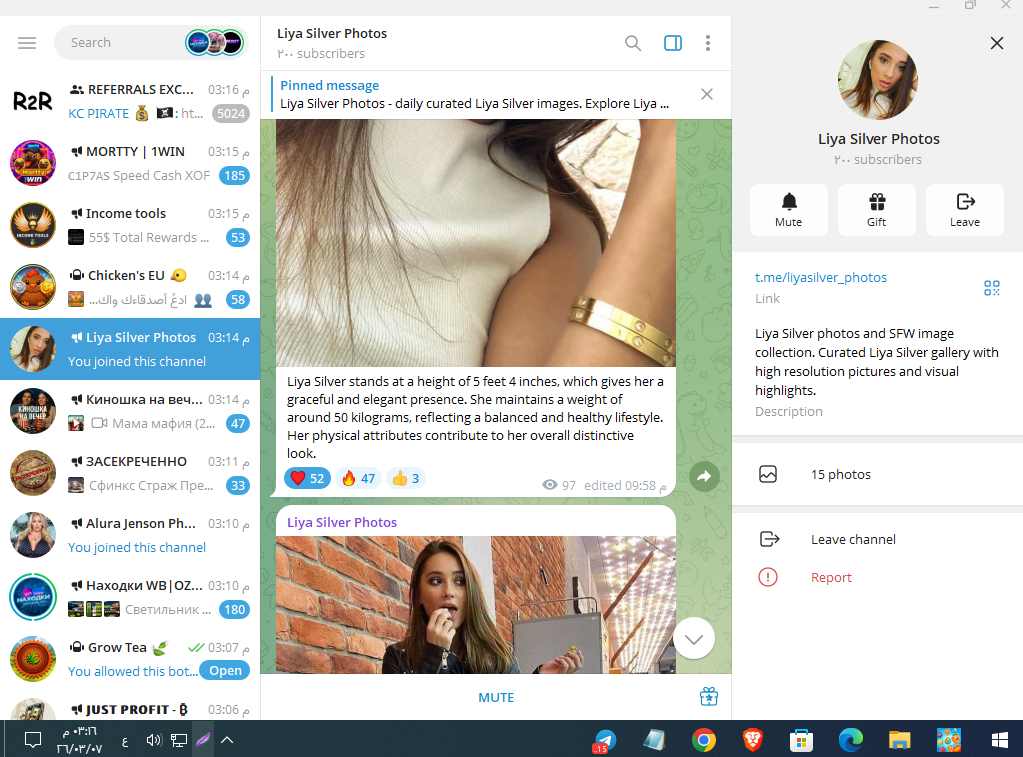Open the candy game taskbar icon
1023x757 pixels.
(x=949, y=740)
